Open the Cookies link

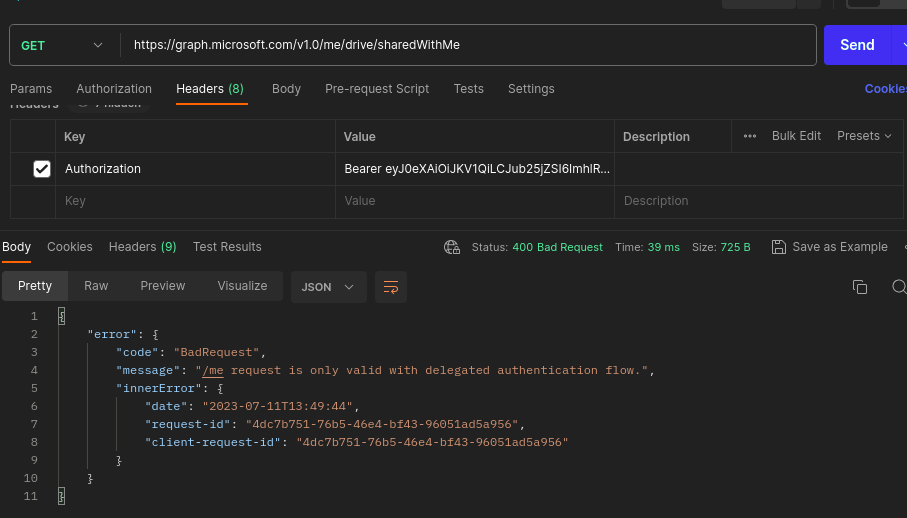pyautogui.click(x=886, y=89)
